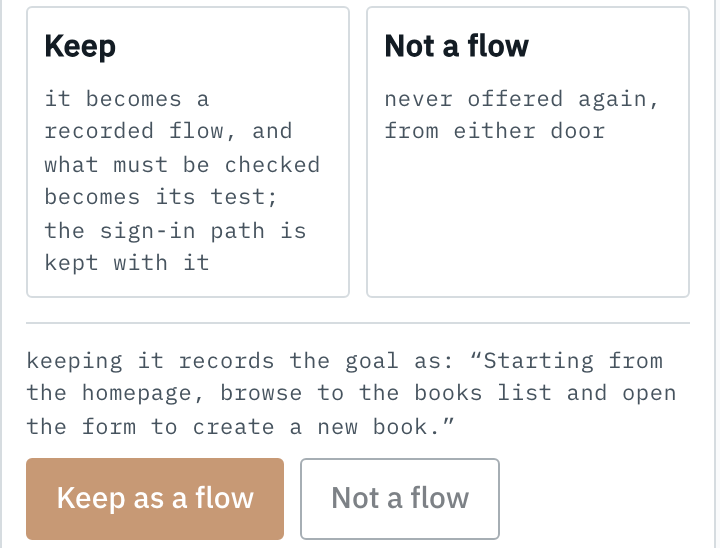The width and height of the screenshot is (720, 548).
Task: Click the Not a flow card heading
Action: click(456, 46)
